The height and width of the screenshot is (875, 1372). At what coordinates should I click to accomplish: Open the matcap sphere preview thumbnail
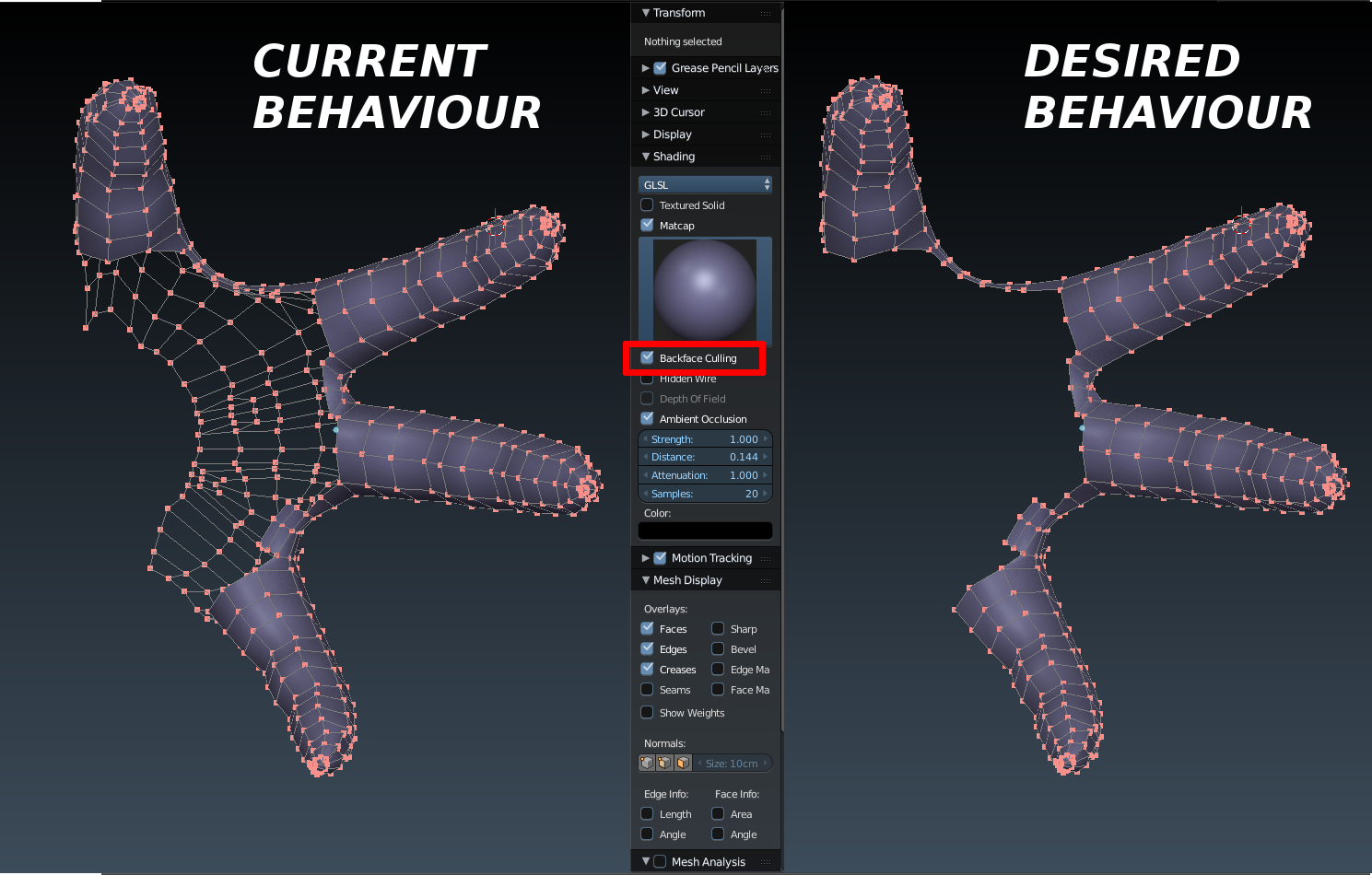pos(705,290)
